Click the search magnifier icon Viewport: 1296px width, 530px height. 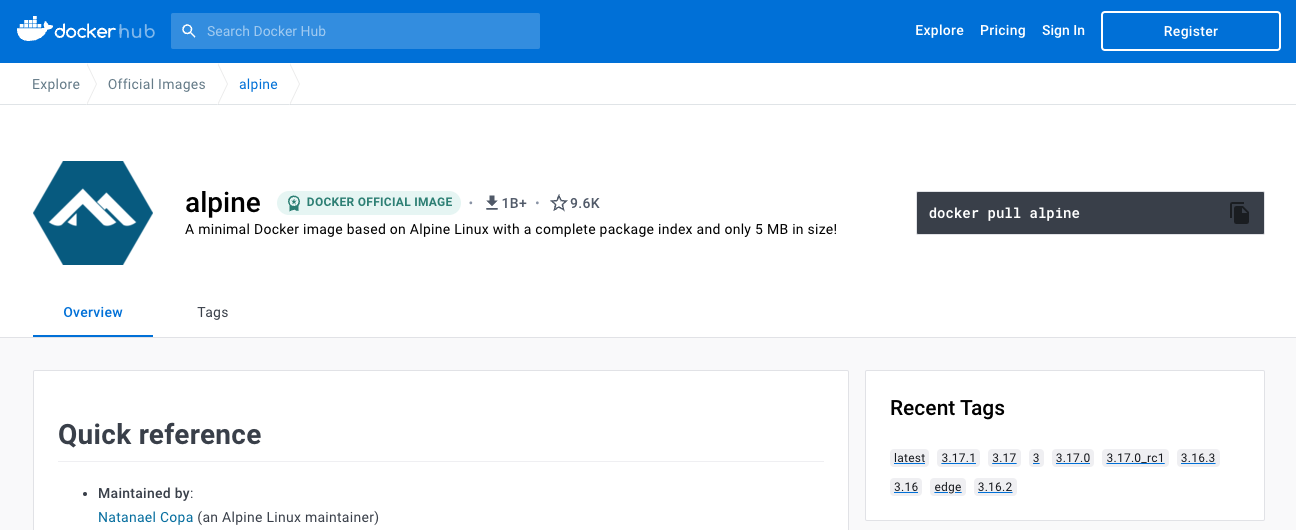click(x=188, y=31)
